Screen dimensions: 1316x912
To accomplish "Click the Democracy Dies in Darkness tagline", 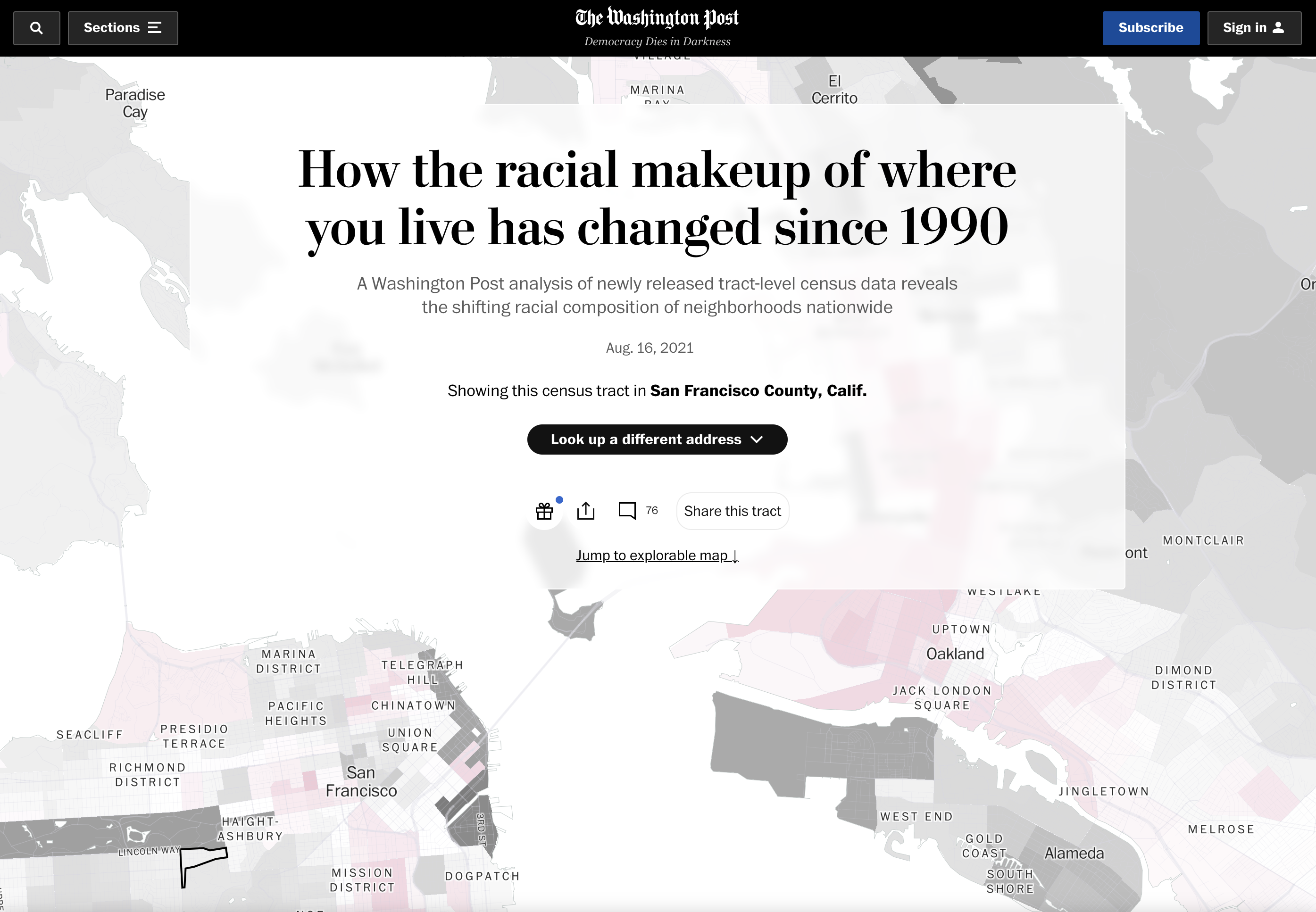I will pyautogui.click(x=657, y=41).
